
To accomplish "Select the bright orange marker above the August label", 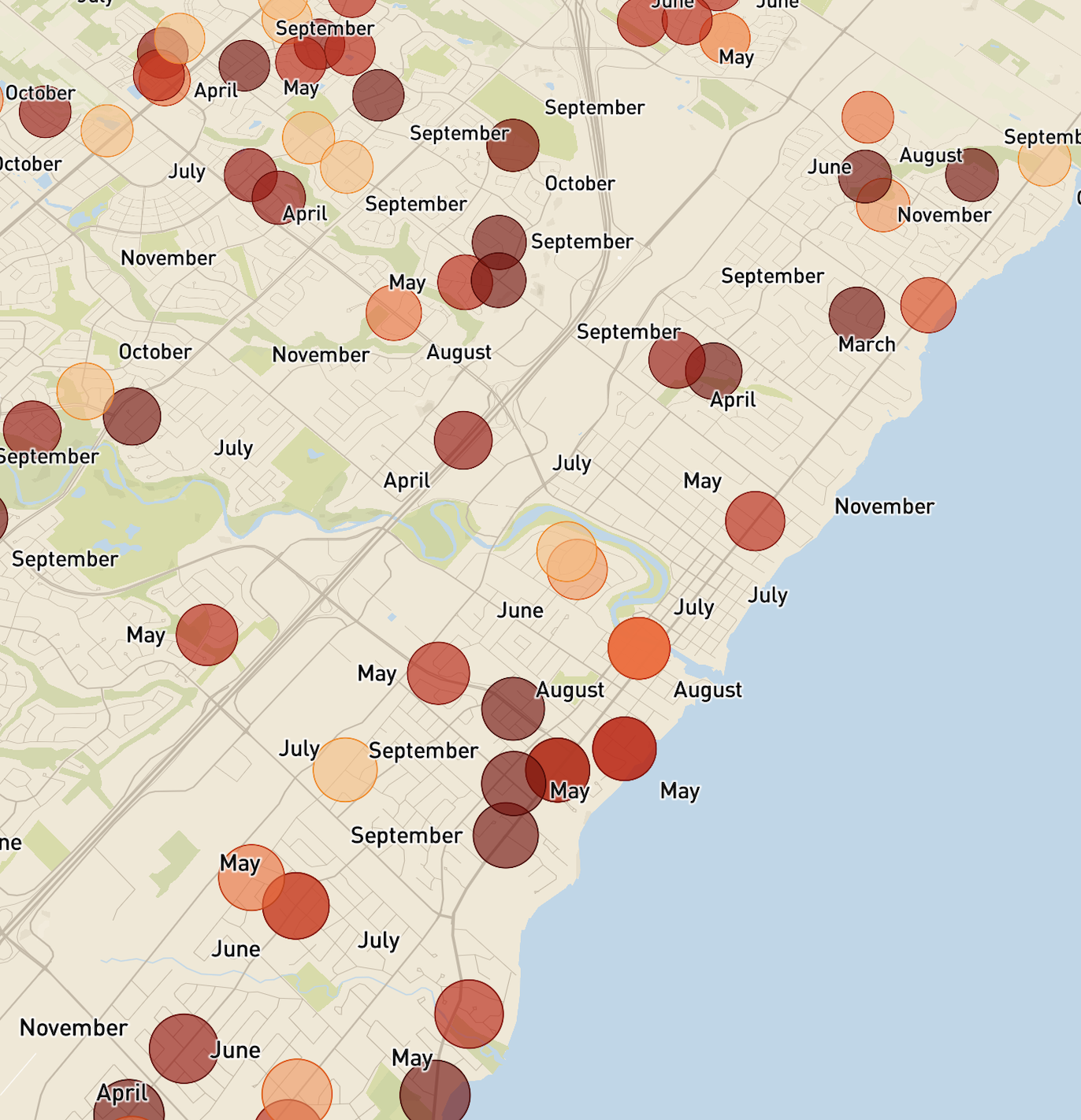I will pos(638,648).
